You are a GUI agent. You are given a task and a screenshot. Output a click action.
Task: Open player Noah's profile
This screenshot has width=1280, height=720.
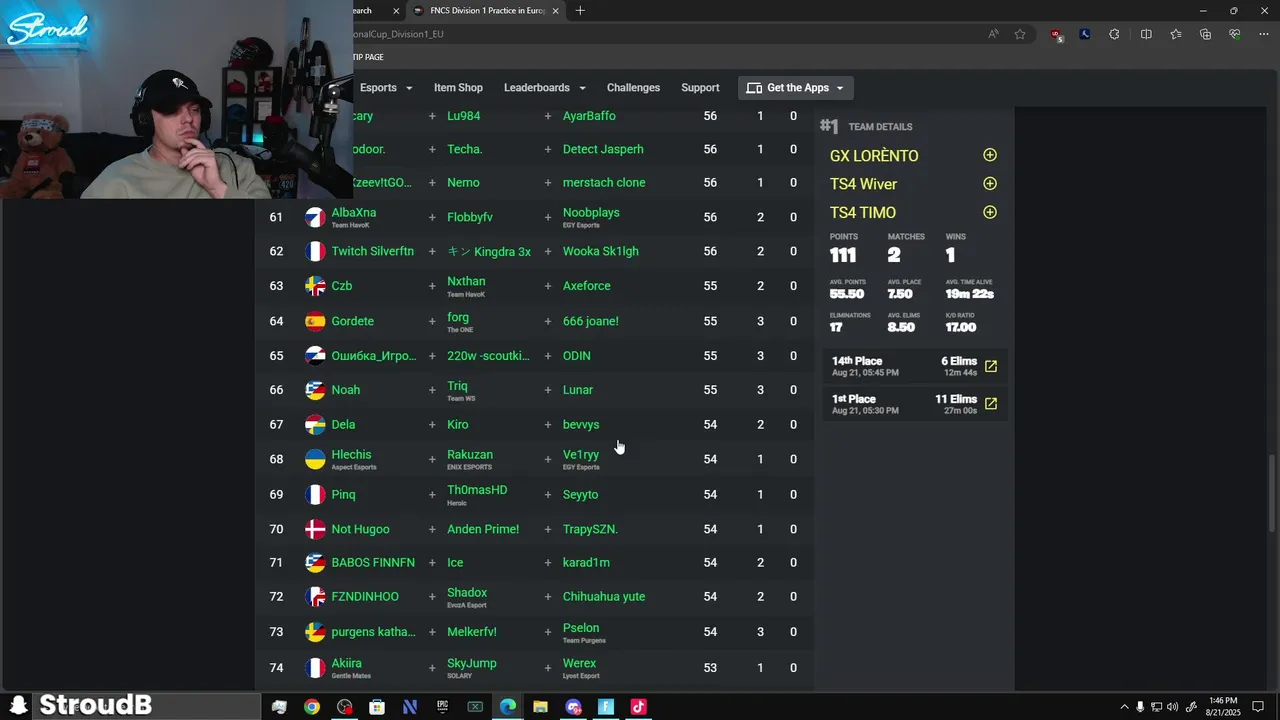[345, 390]
